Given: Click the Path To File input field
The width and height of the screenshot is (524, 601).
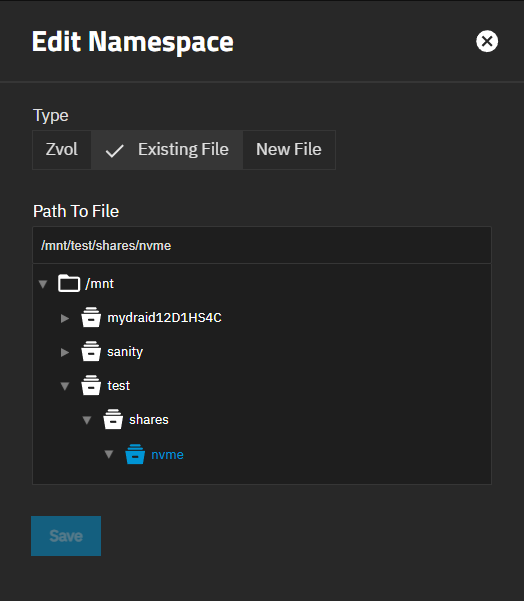Looking at the screenshot, I should click(262, 245).
